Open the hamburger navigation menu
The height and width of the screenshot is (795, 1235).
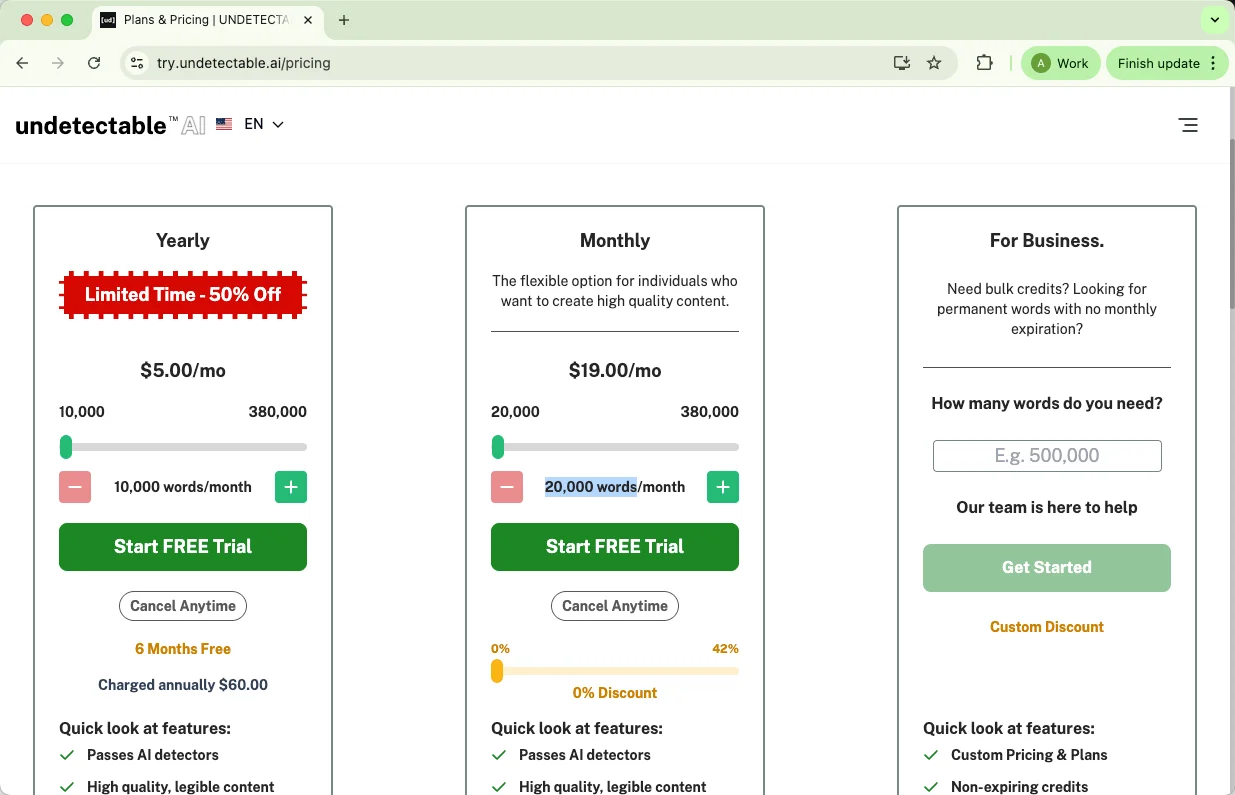(x=1187, y=125)
